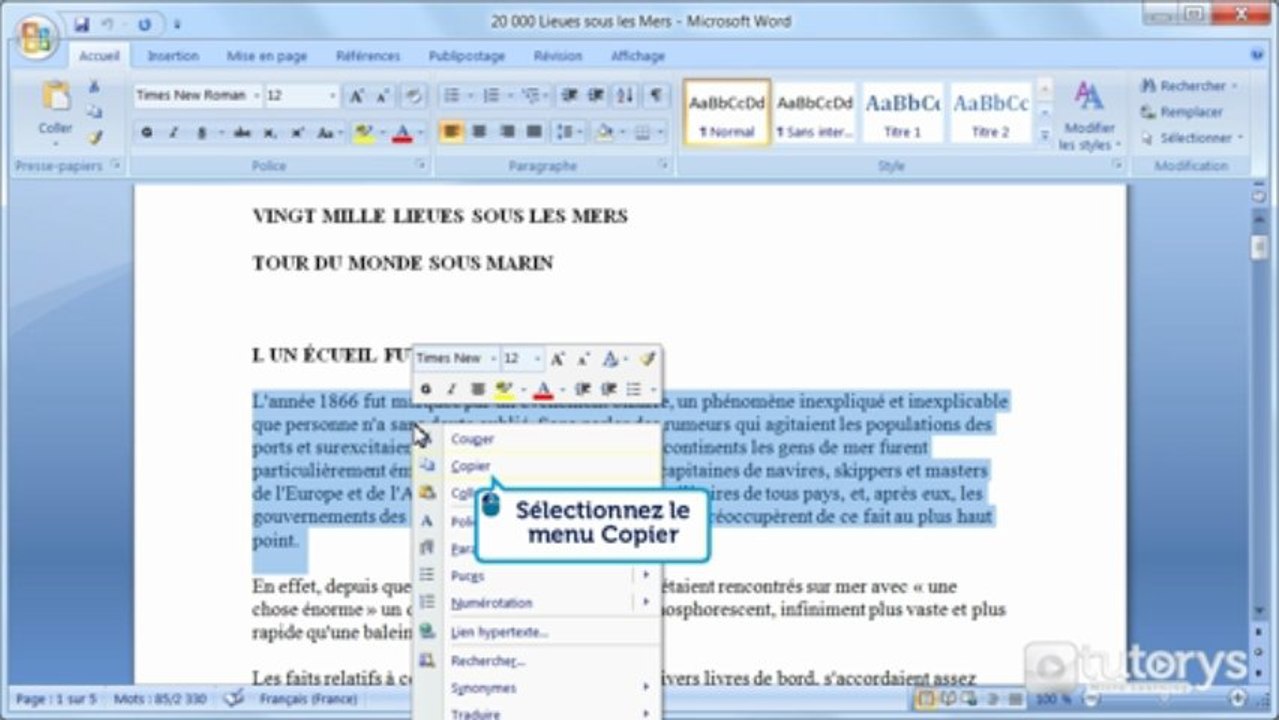The height and width of the screenshot is (720, 1279).
Task: Click the Coller paste icon in ribbon
Action: (x=56, y=97)
